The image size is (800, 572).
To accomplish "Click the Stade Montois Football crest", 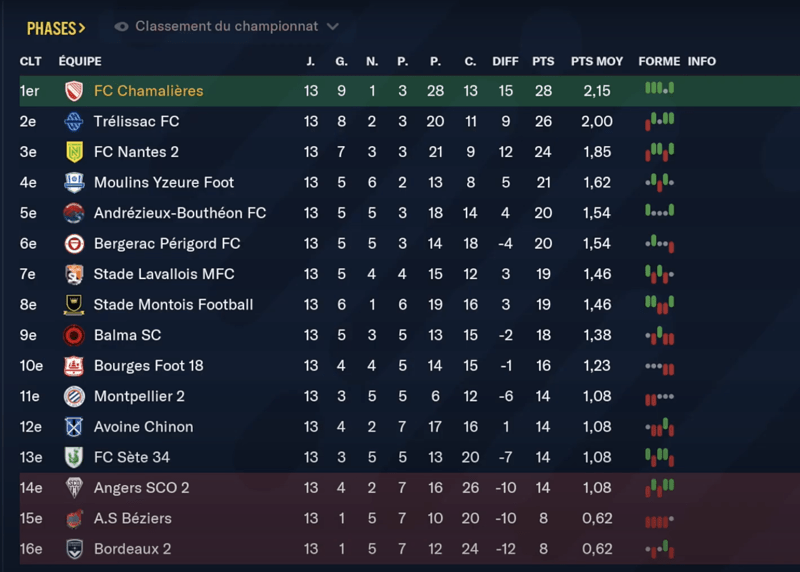I will tap(73, 305).
